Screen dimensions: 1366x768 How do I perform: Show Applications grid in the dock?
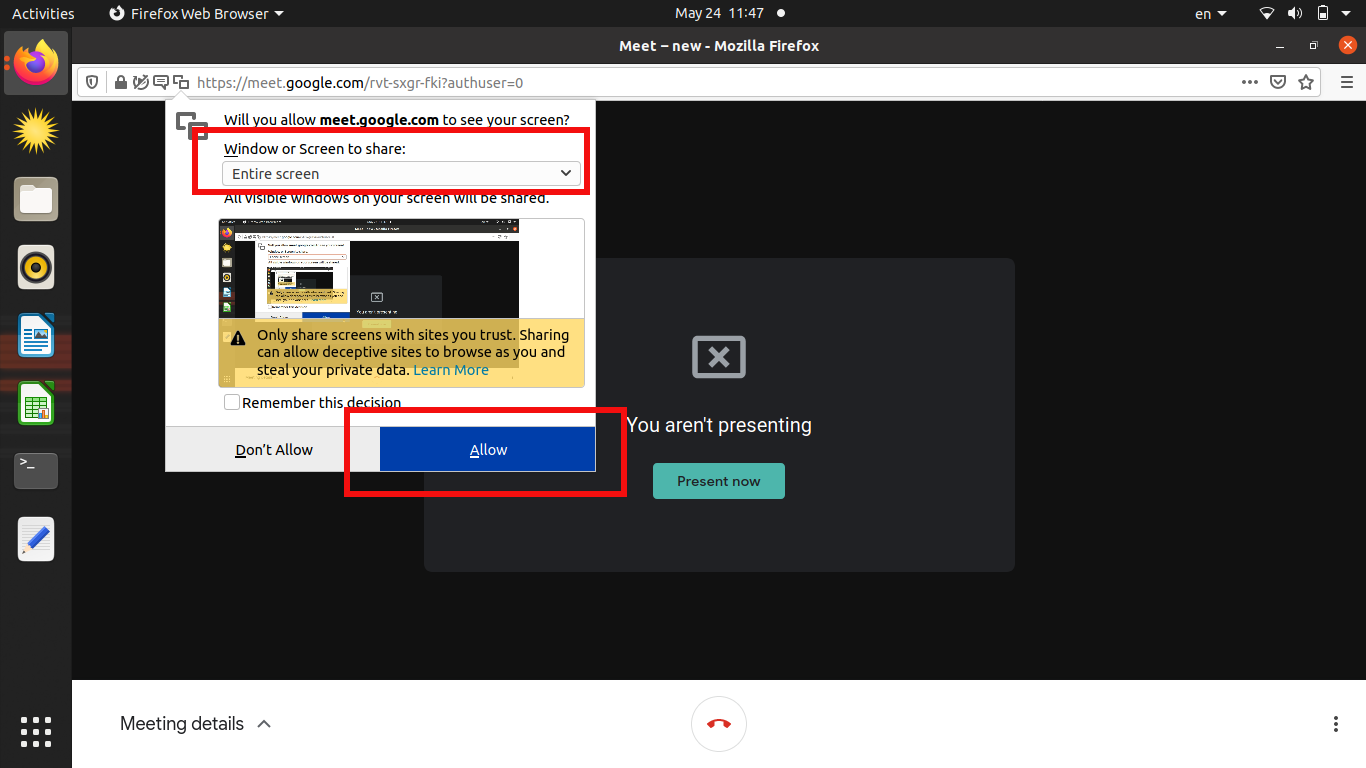tap(36, 731)
